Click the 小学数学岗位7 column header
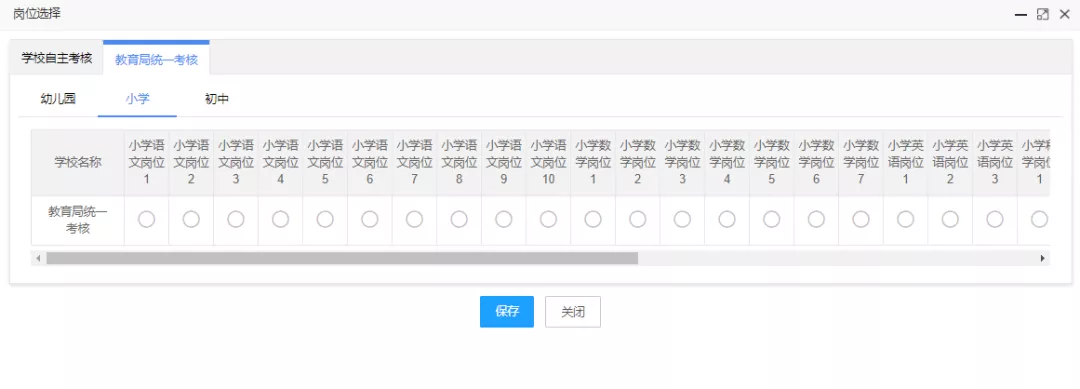 861,162
